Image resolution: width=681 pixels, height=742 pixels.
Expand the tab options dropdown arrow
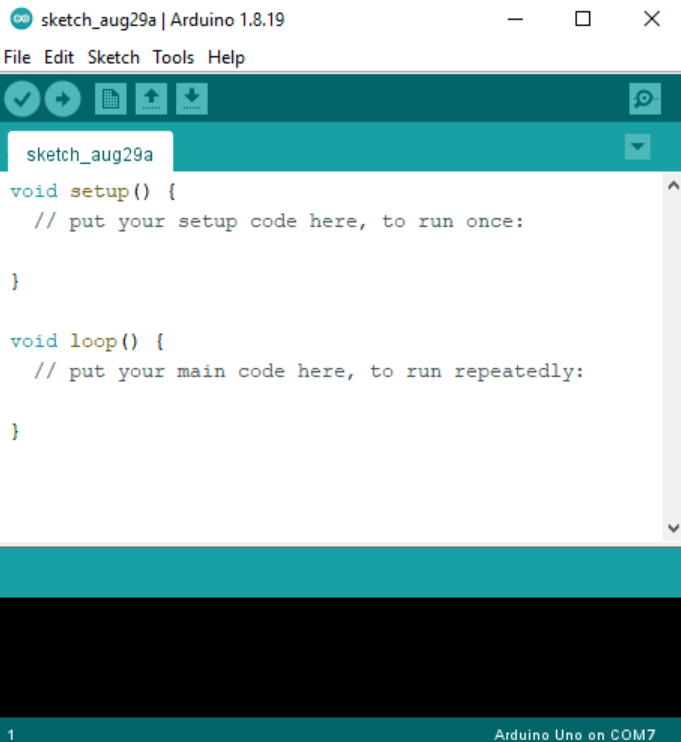(637, 148)
